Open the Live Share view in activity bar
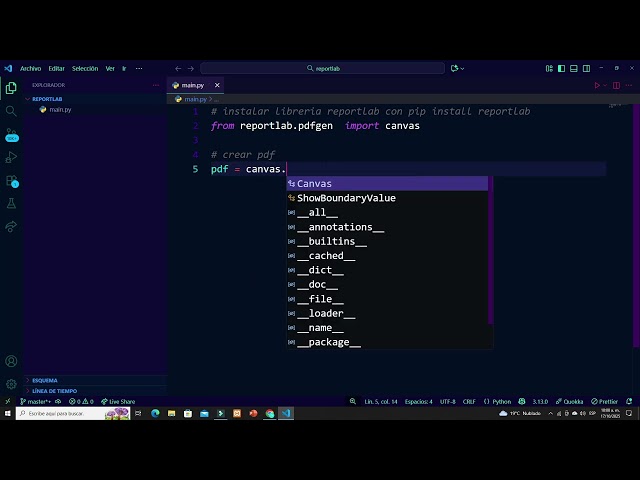 click(11, 226)
